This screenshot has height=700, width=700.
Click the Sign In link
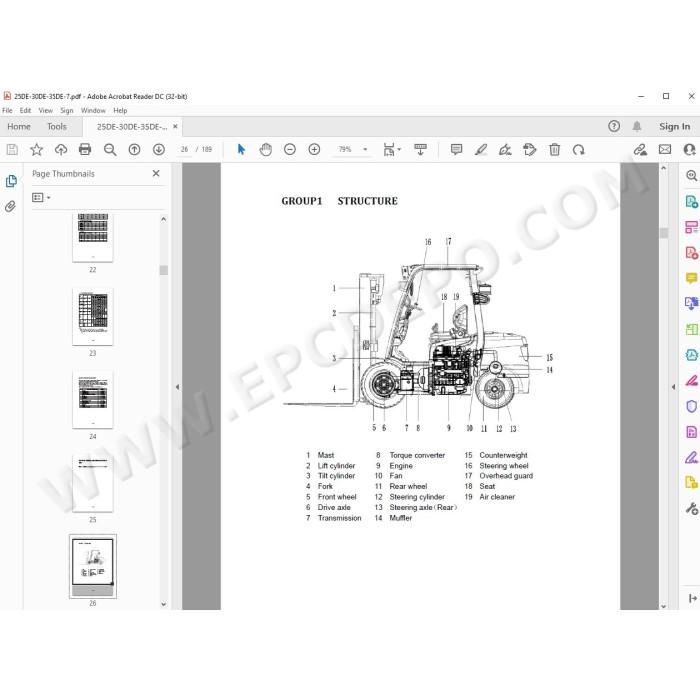coord(675,127)
